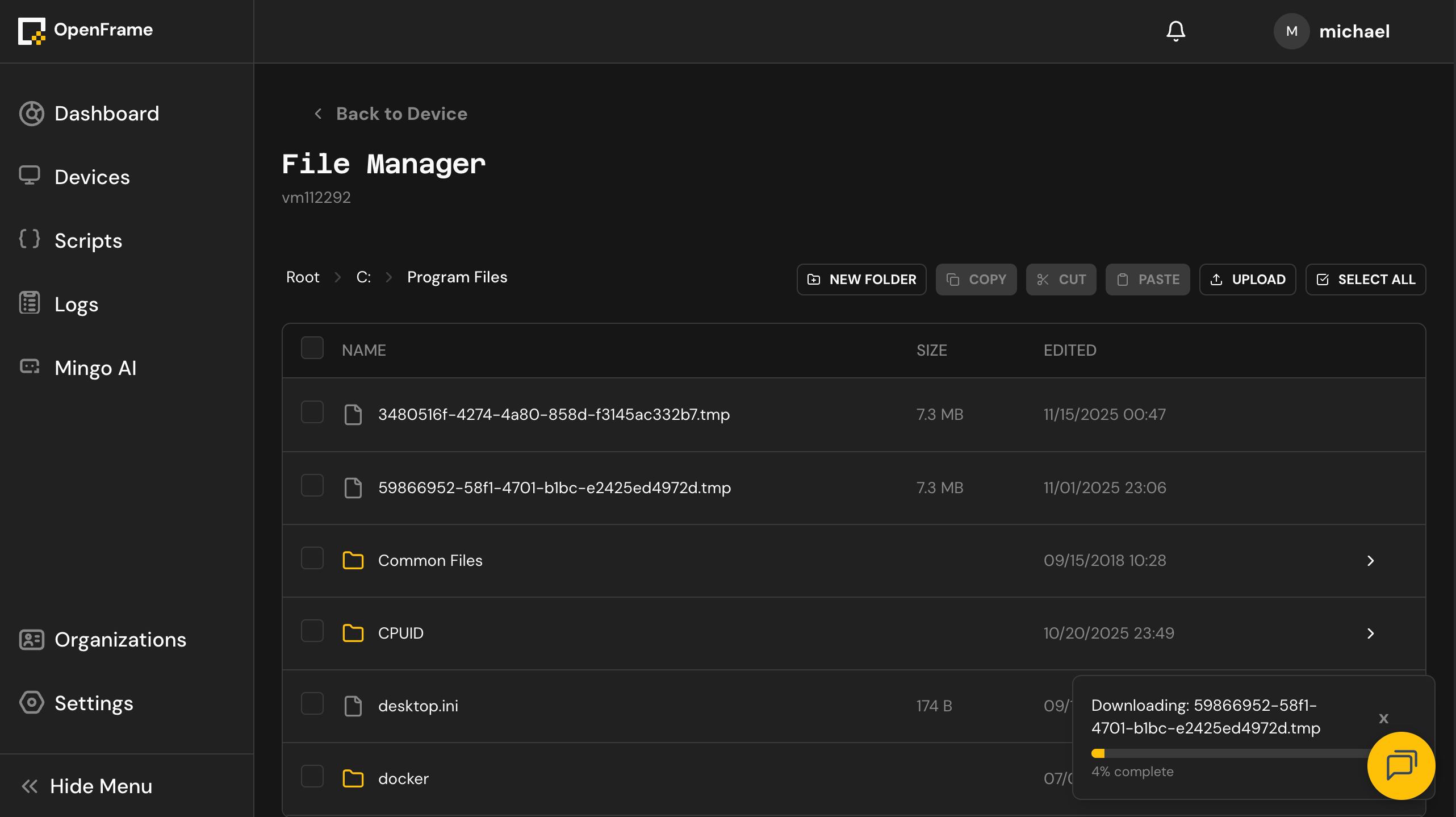This screenshot has width=1456, height=817.
Task: Click the desktop.ini file icon
Action: pos(353,706)
